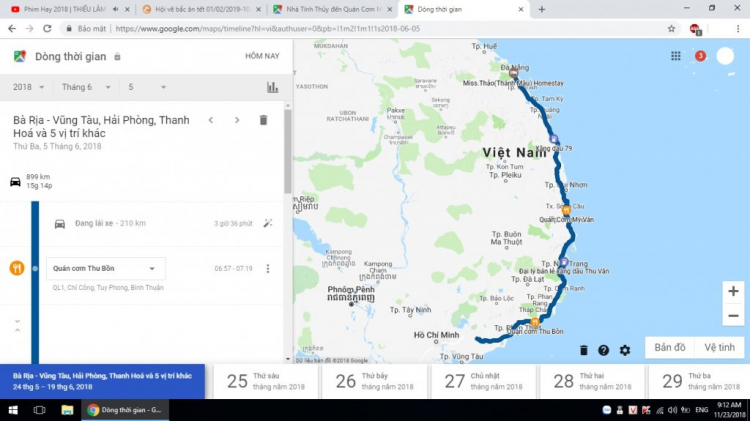This screenshot has height=421, width=750.
Task: Click the volume icon in system tray
Action: 673,410
